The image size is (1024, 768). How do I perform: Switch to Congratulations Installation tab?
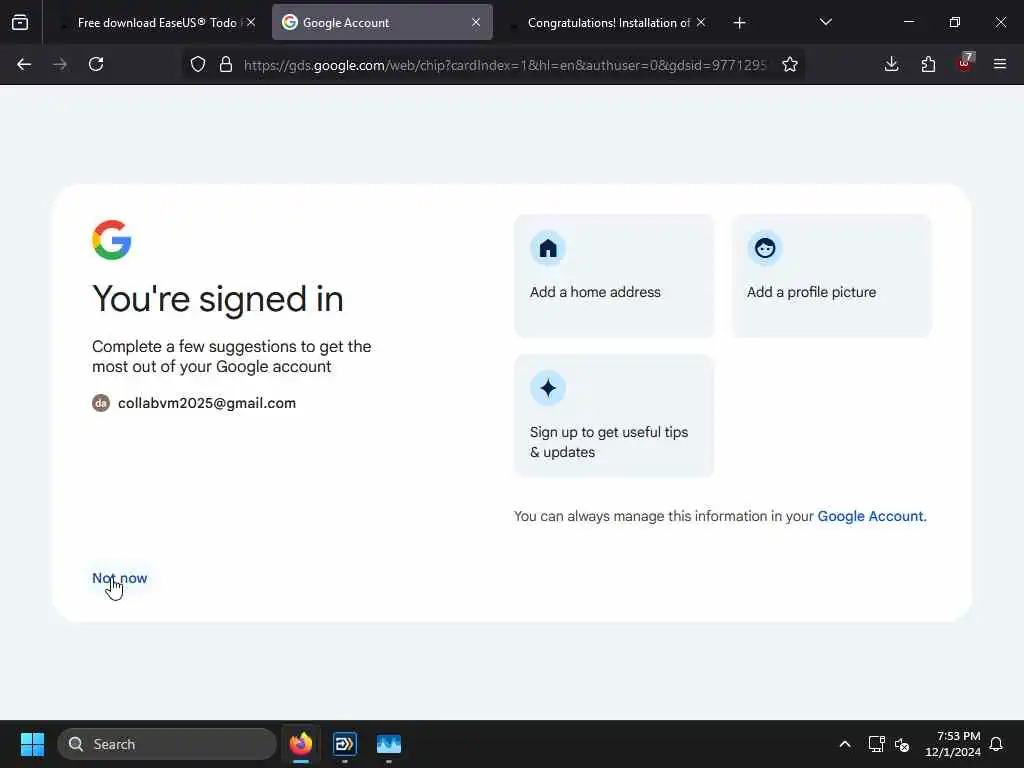tap(609, 23)
